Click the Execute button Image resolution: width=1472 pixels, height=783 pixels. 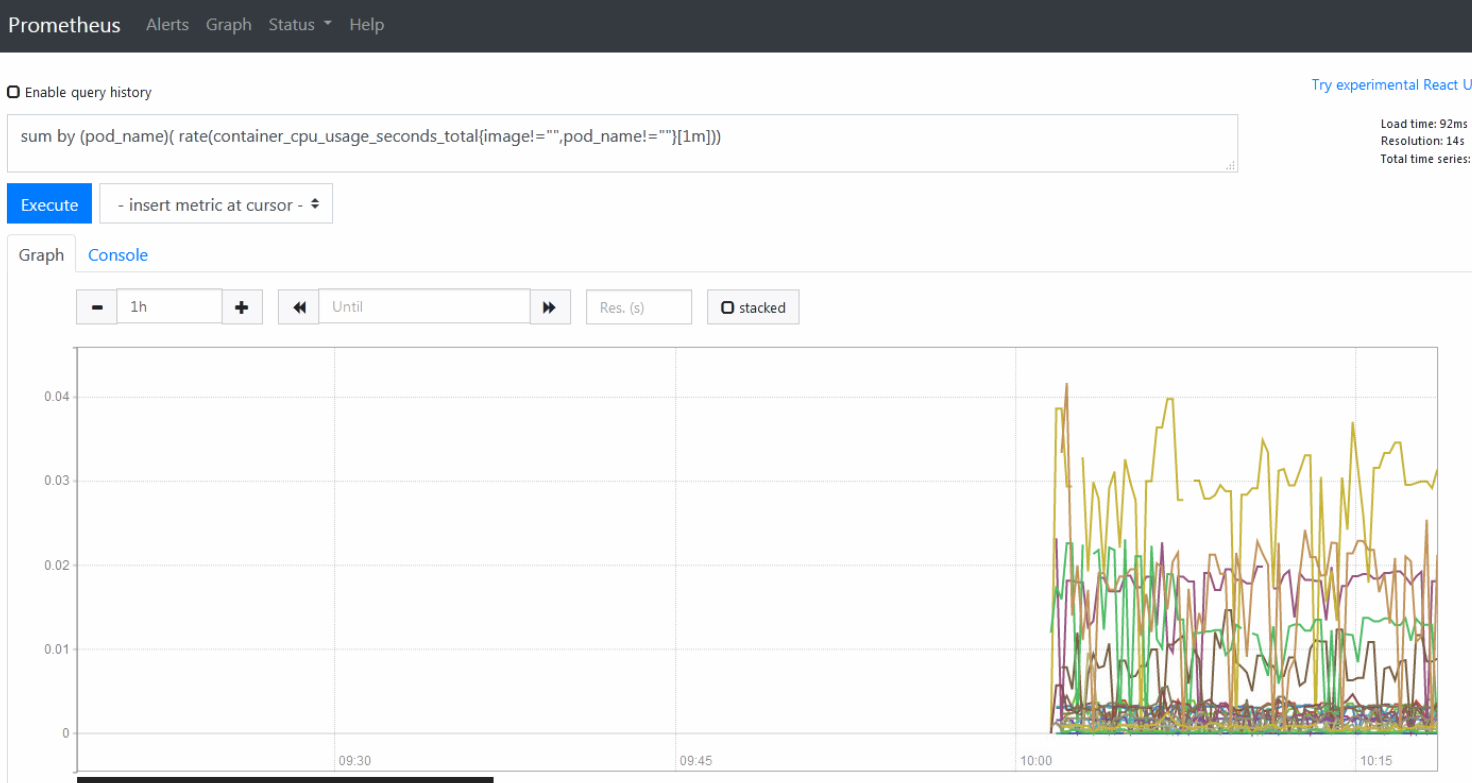[49, 204]
